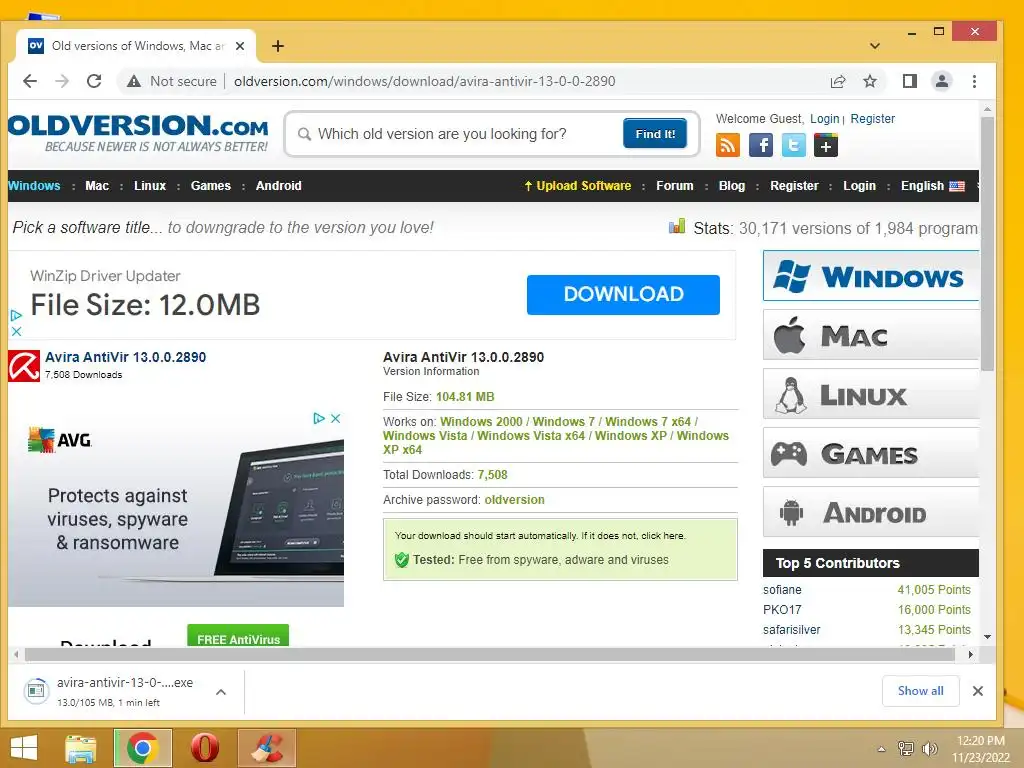Image resolution: width=1024 pixels, height=768 pixels.
Task: Close the downloads bar
Action: tap(978, 691)
